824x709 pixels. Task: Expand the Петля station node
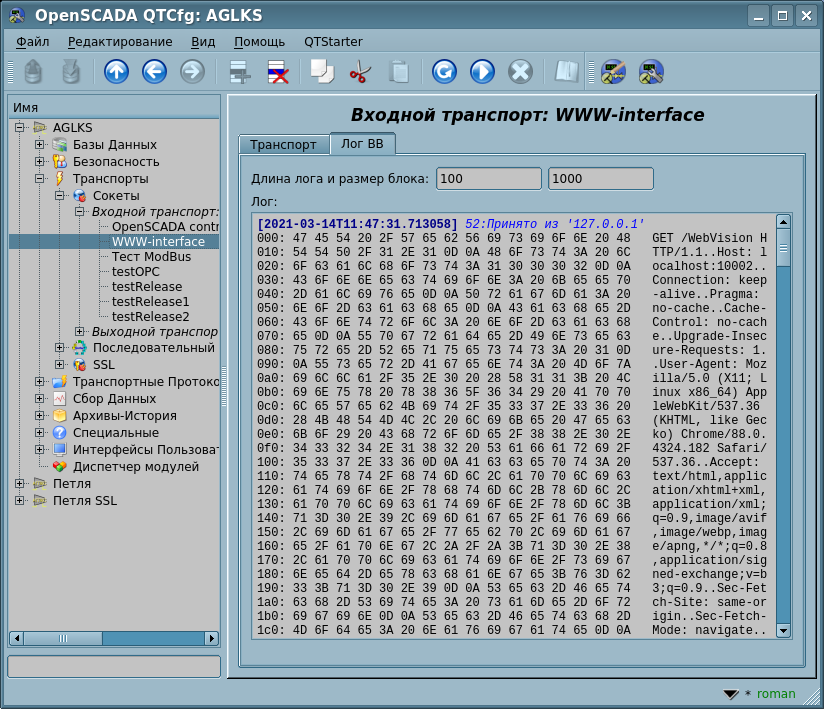pyautogui.click(x=19, y=484)
